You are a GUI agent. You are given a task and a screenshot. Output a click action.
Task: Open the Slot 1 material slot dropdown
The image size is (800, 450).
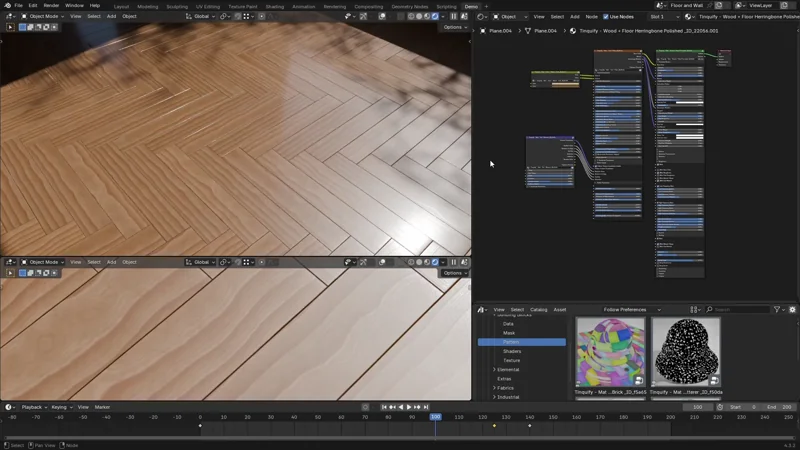(665, 16)
